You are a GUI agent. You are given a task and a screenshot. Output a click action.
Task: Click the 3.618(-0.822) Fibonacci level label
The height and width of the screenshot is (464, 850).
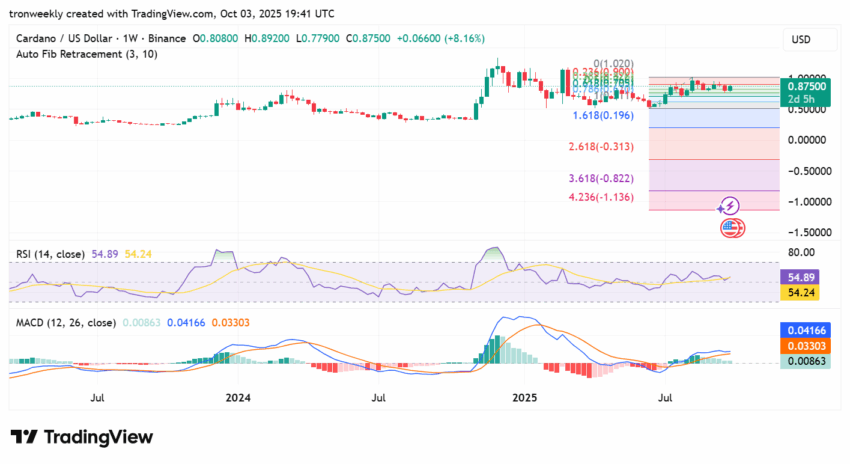pyautogui.click(x=601, y=178)
